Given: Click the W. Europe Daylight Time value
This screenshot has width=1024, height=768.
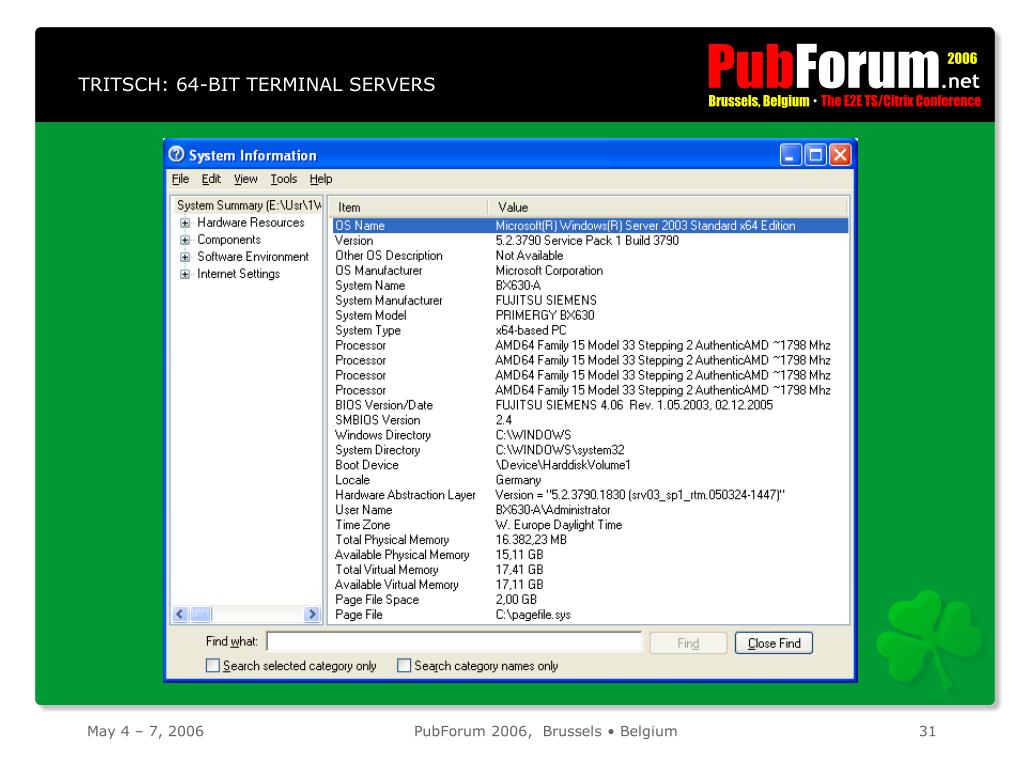Looking at the screenshot, I should [x=558, y=525].
